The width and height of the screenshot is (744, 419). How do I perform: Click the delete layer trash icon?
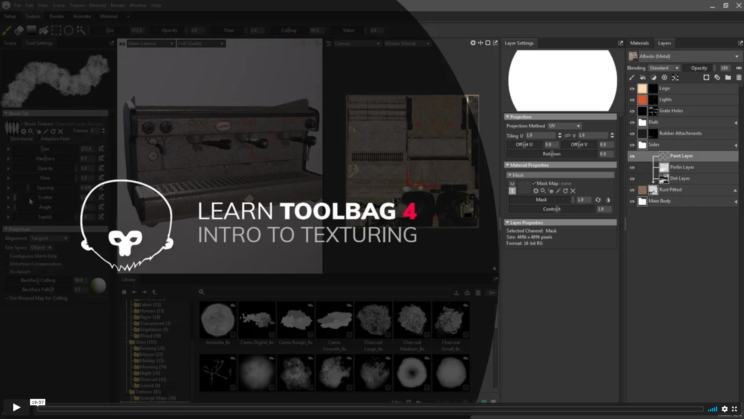pos(739,78)
